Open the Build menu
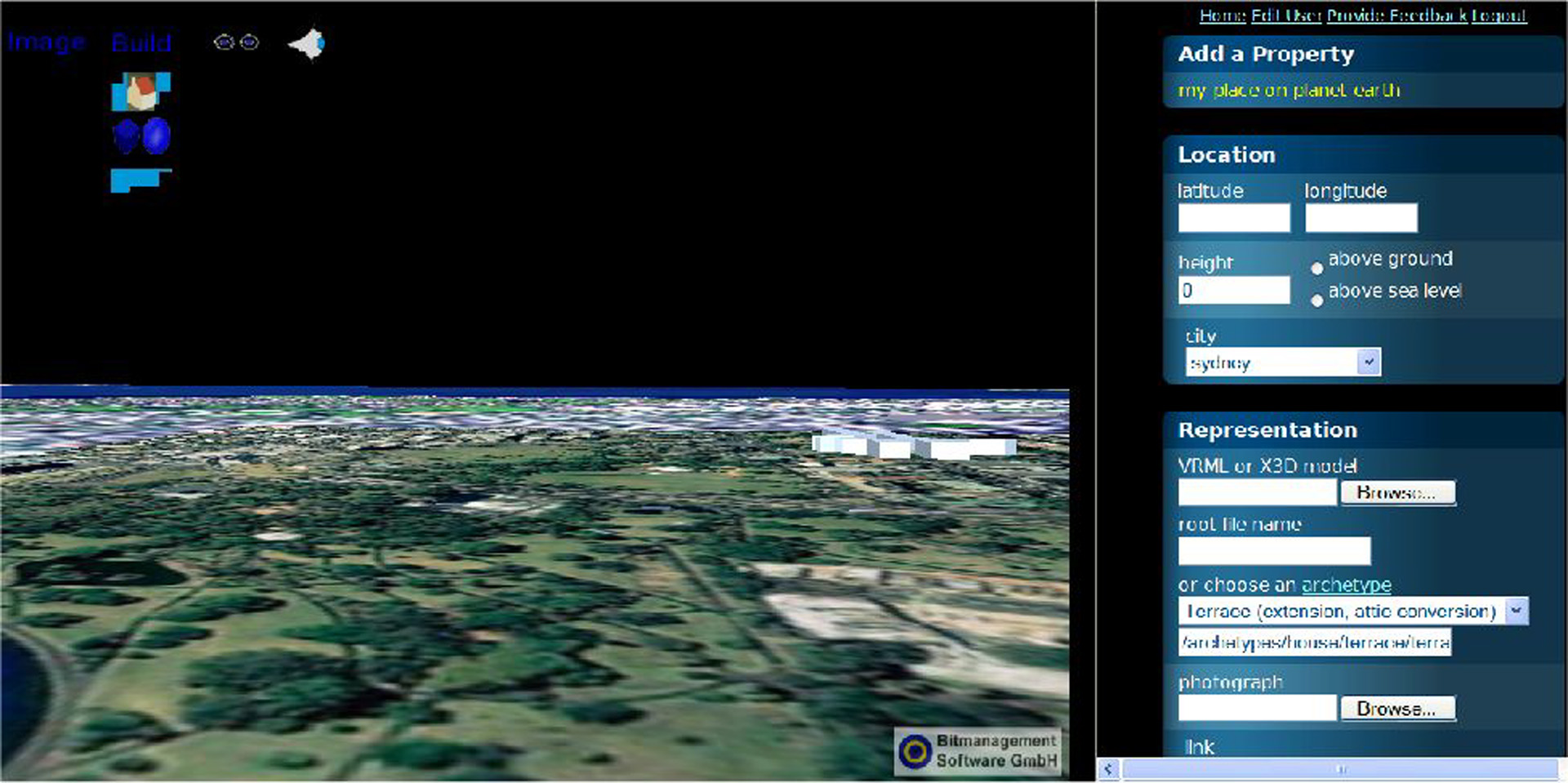The image size is (1568, 783). tap(141, 42)
